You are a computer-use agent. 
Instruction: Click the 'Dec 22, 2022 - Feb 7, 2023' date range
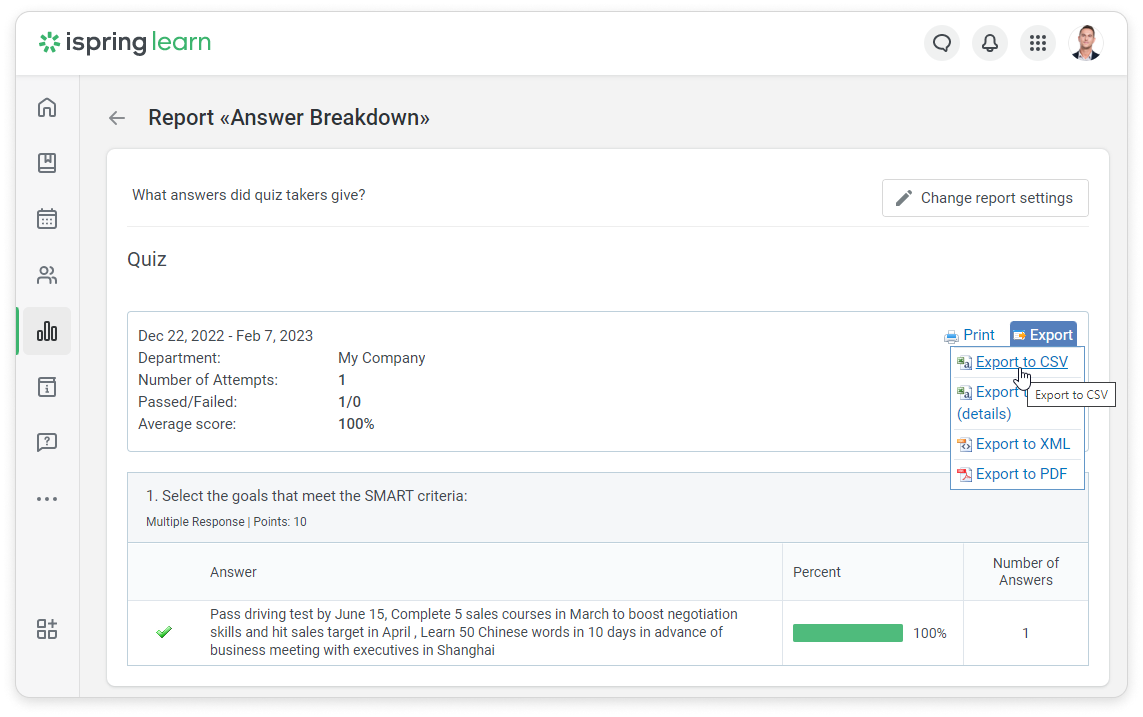pos(225,336)
